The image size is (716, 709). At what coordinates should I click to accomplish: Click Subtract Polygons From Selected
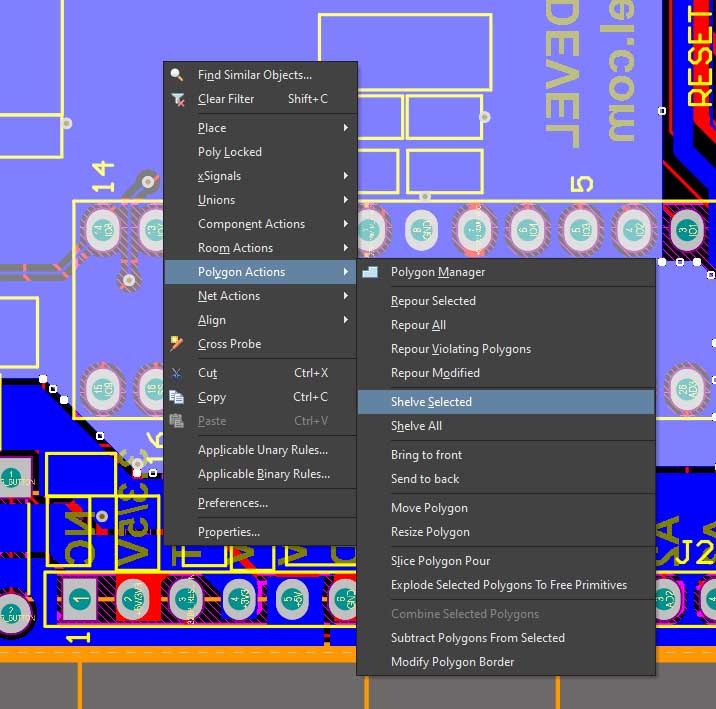[477, 638]
